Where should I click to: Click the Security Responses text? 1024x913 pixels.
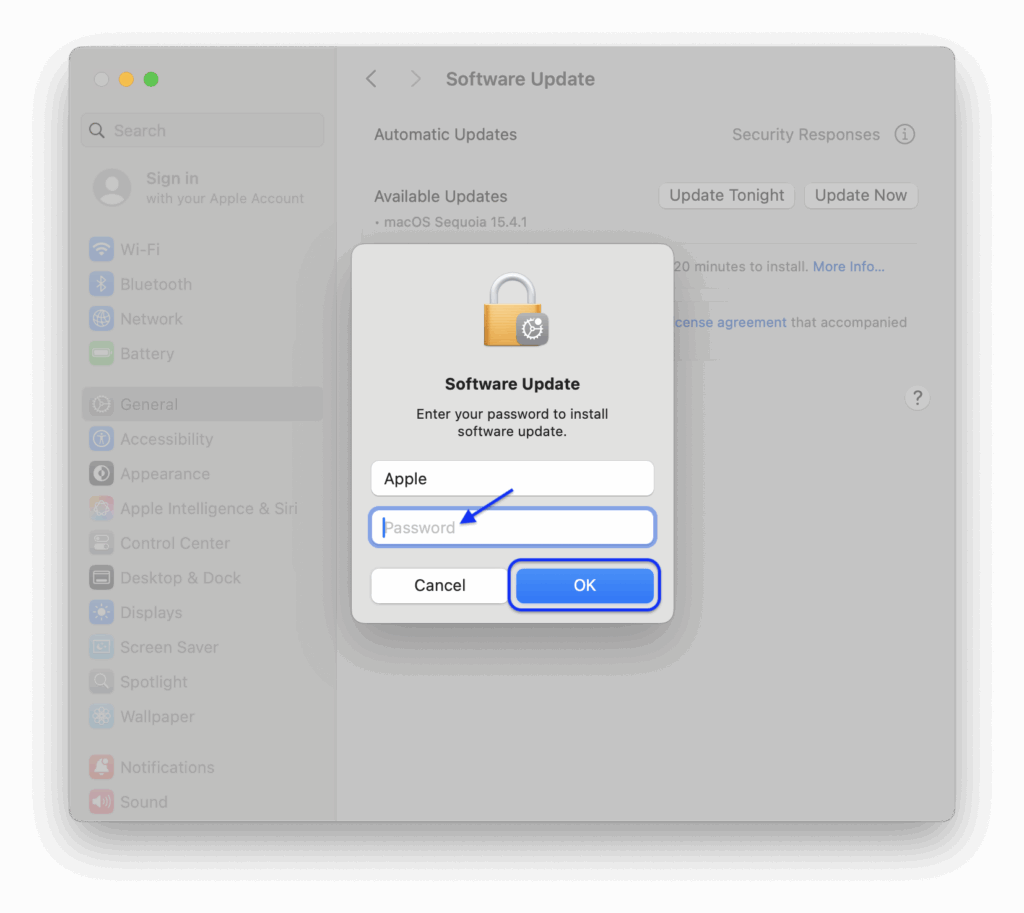coord(805,134)
